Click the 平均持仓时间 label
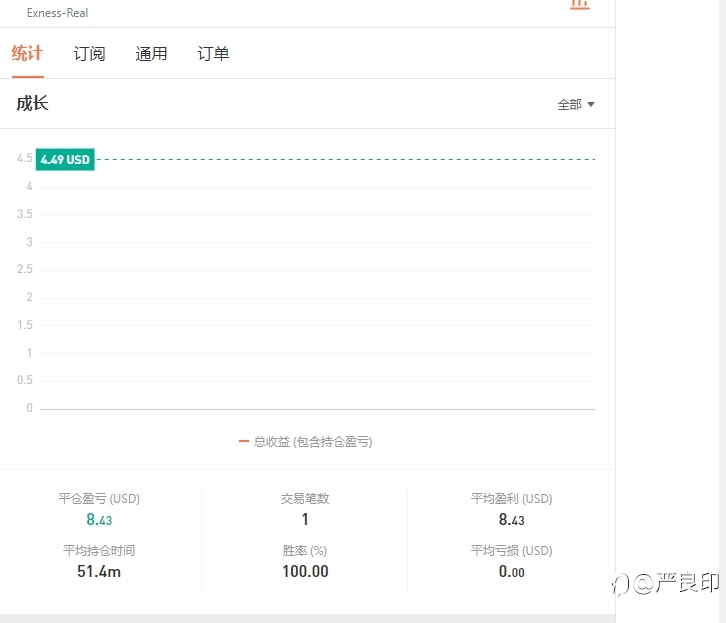The width and height of the screenshot is (726, 623). point(99,550)
